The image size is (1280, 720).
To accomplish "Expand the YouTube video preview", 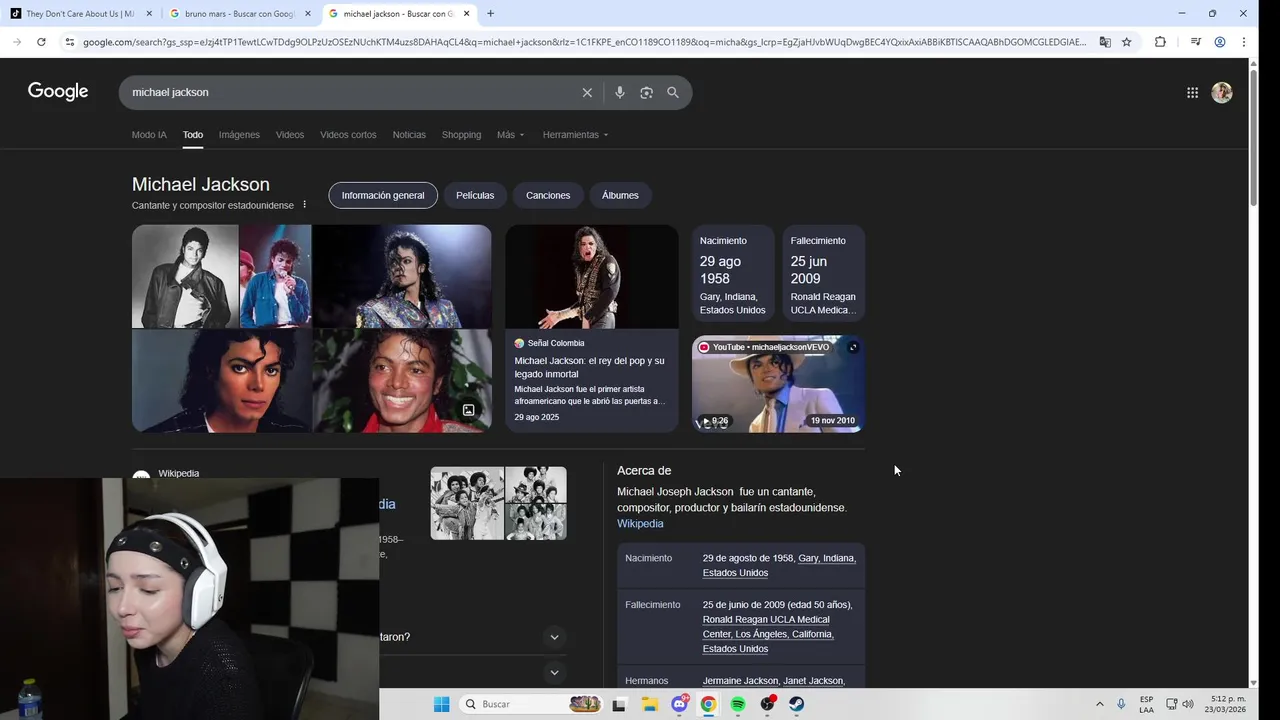I will 853,347.
